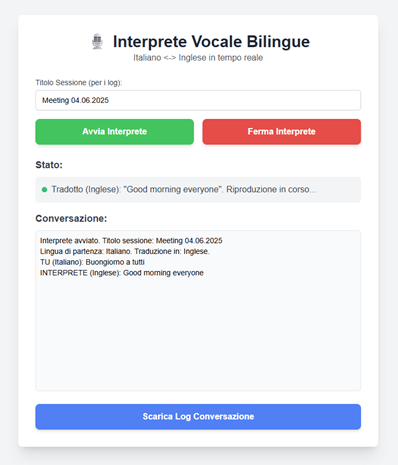
Task: Click the empty area of conversation log box
Action: [x=198, y=333]
